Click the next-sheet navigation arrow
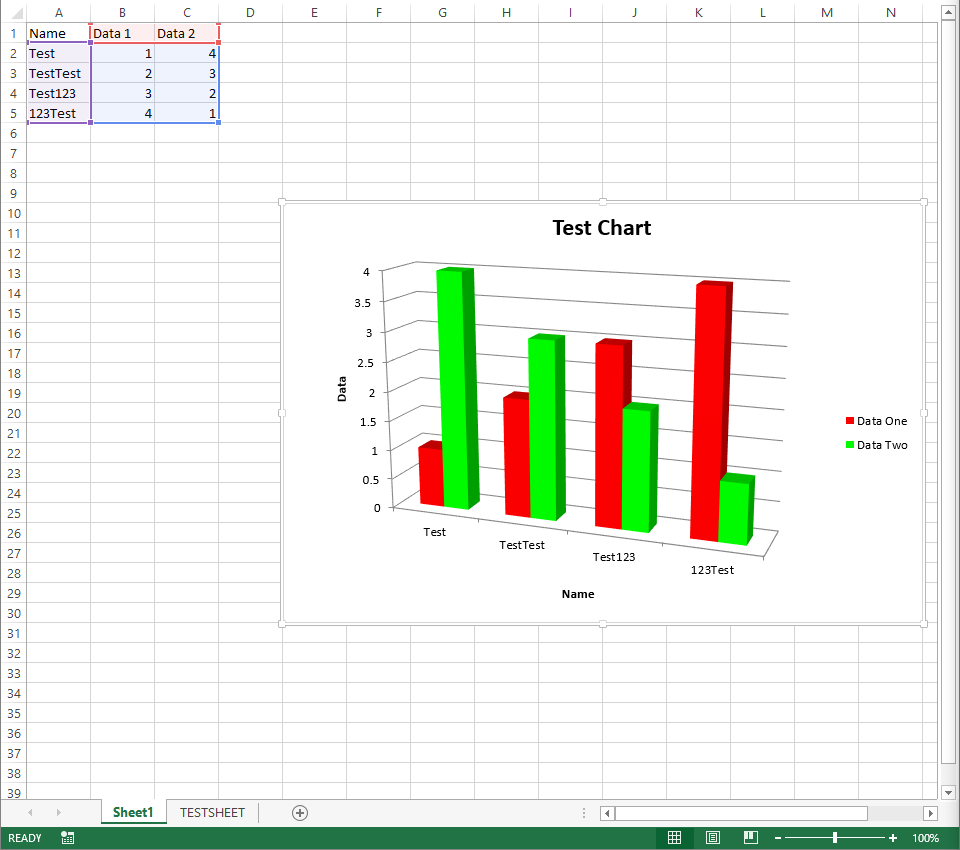960x850 pixels. tap(57, 813)
